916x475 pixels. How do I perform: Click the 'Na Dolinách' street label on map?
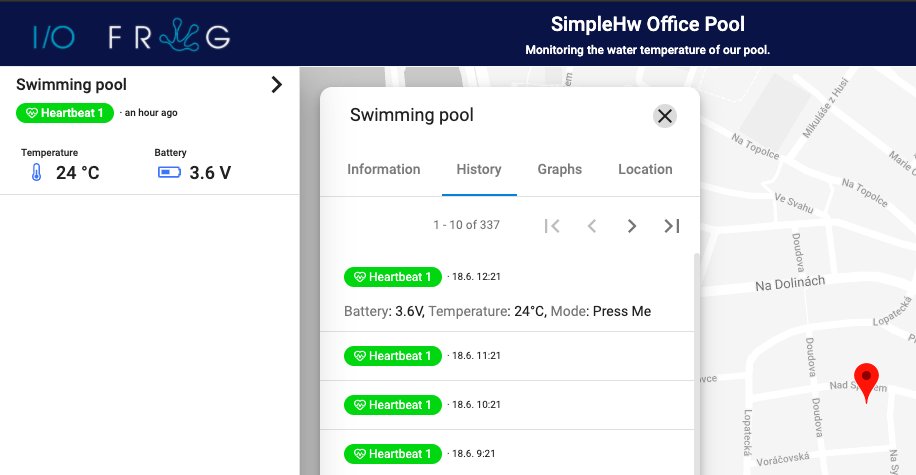click(790, 283)
